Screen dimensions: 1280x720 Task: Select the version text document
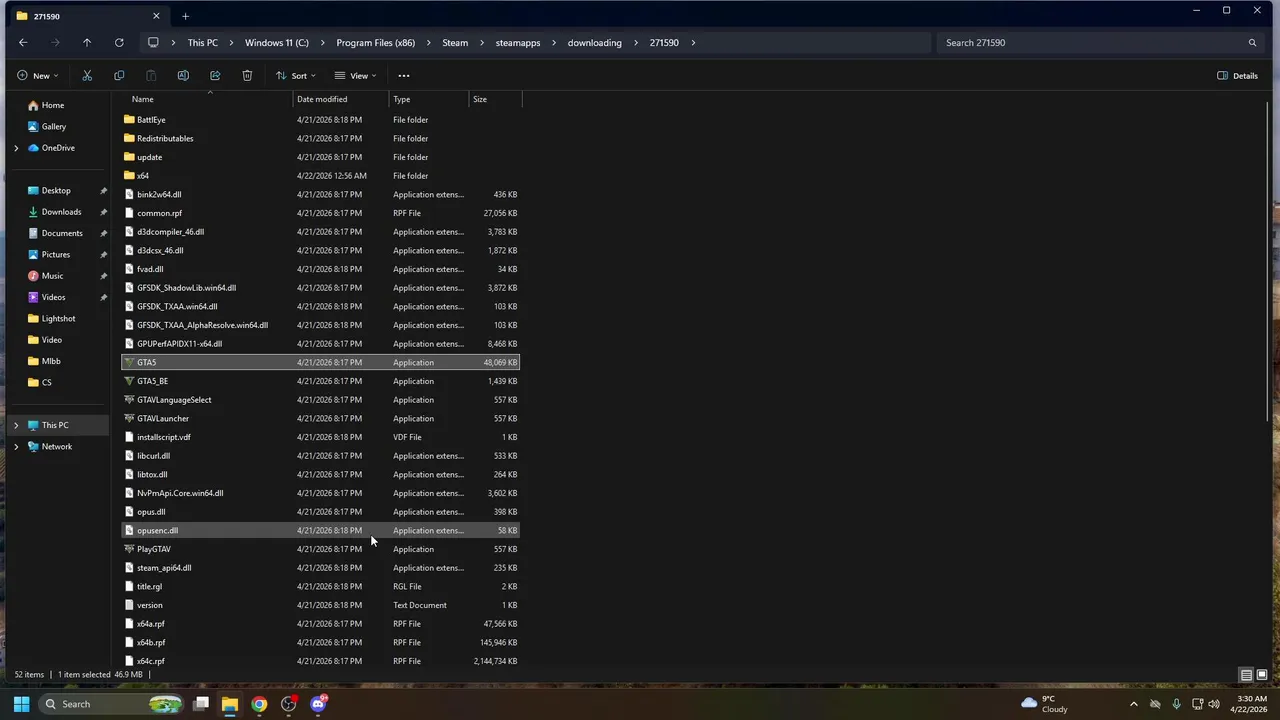[x=320, y=605]
